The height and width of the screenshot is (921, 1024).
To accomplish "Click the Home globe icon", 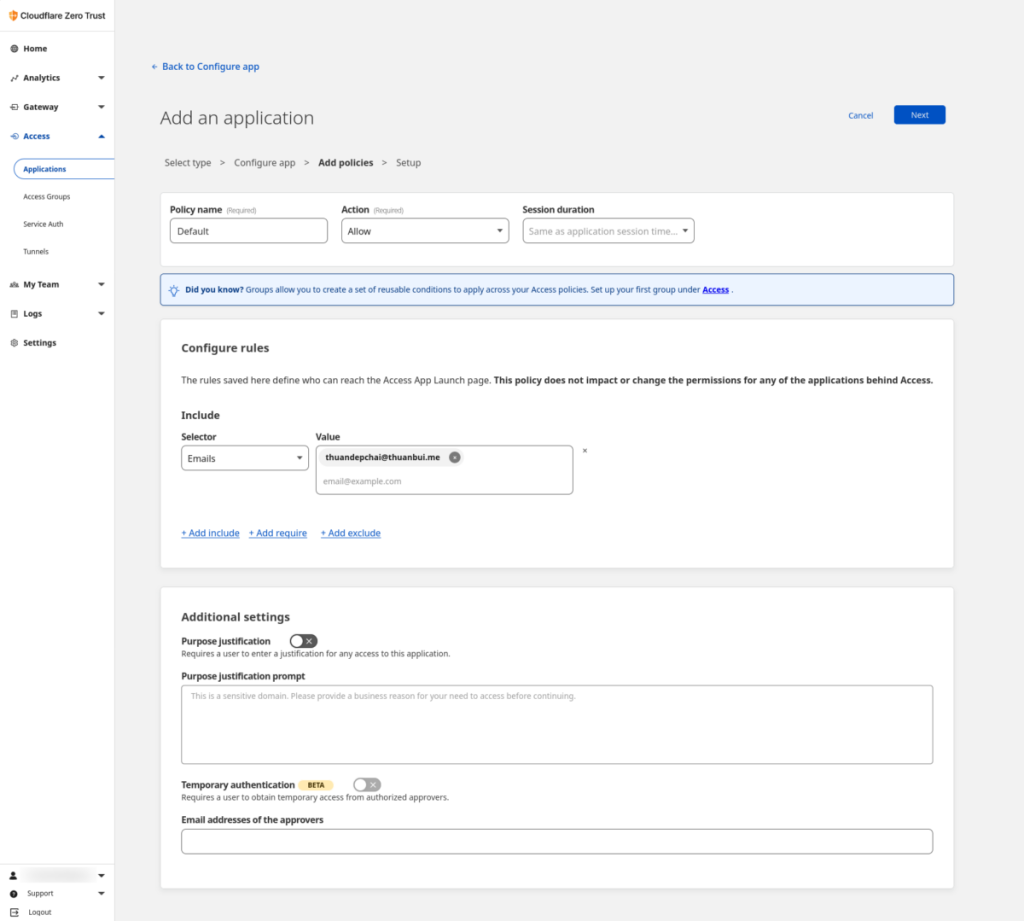I will [14, 48].
